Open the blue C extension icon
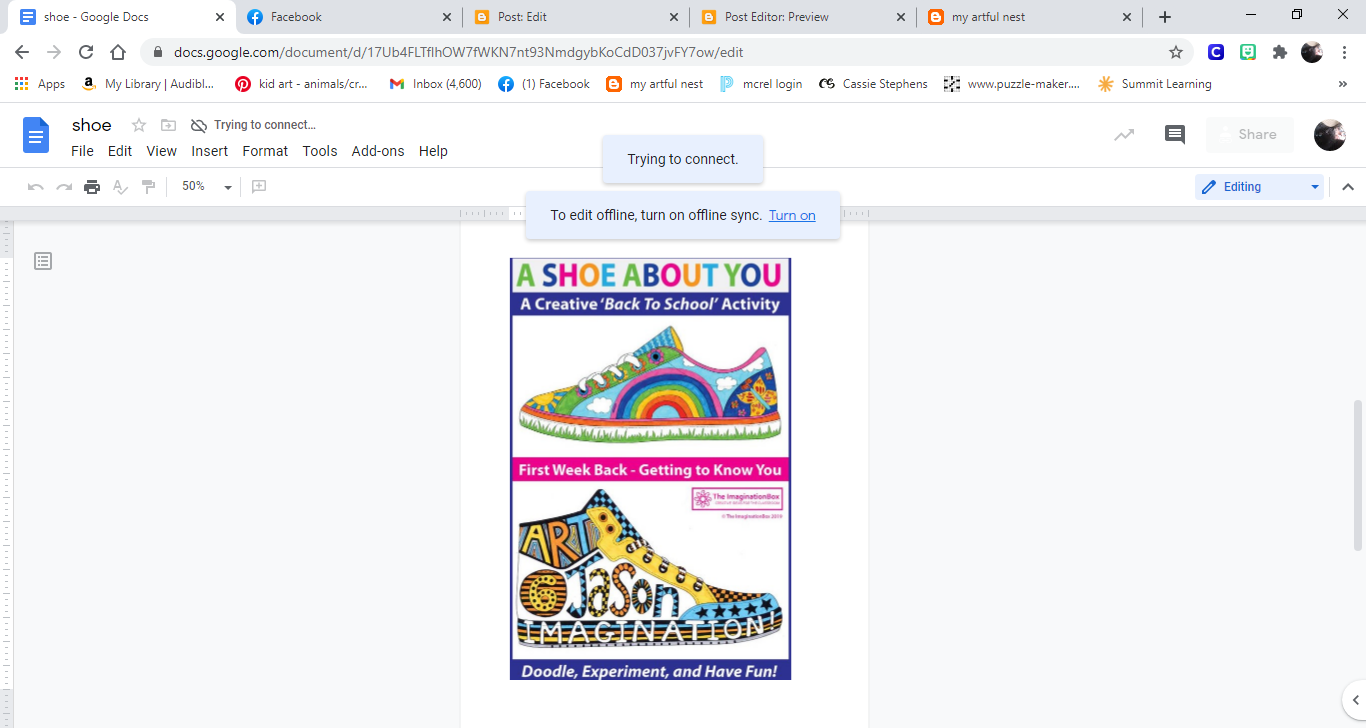Image resolution: width=1366 pixels, height=728 pixels. (1216, 52)
